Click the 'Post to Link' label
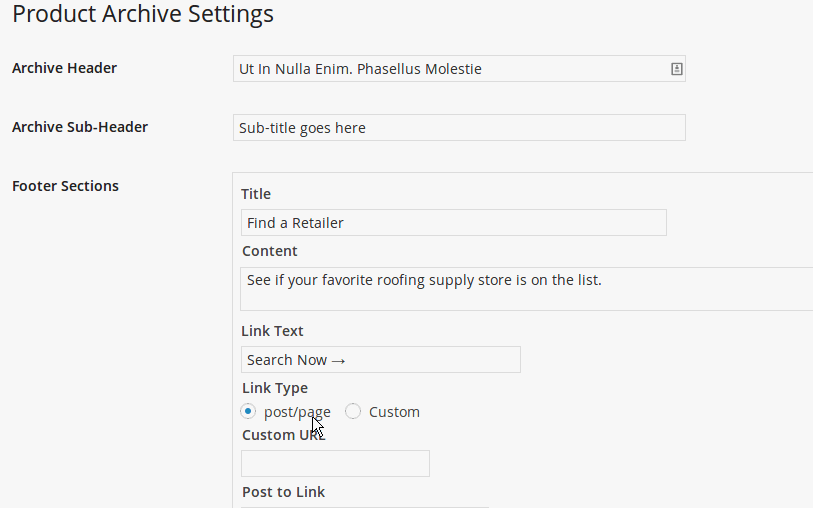This screenshot has height=508, width=813. (x=283, y=492)
